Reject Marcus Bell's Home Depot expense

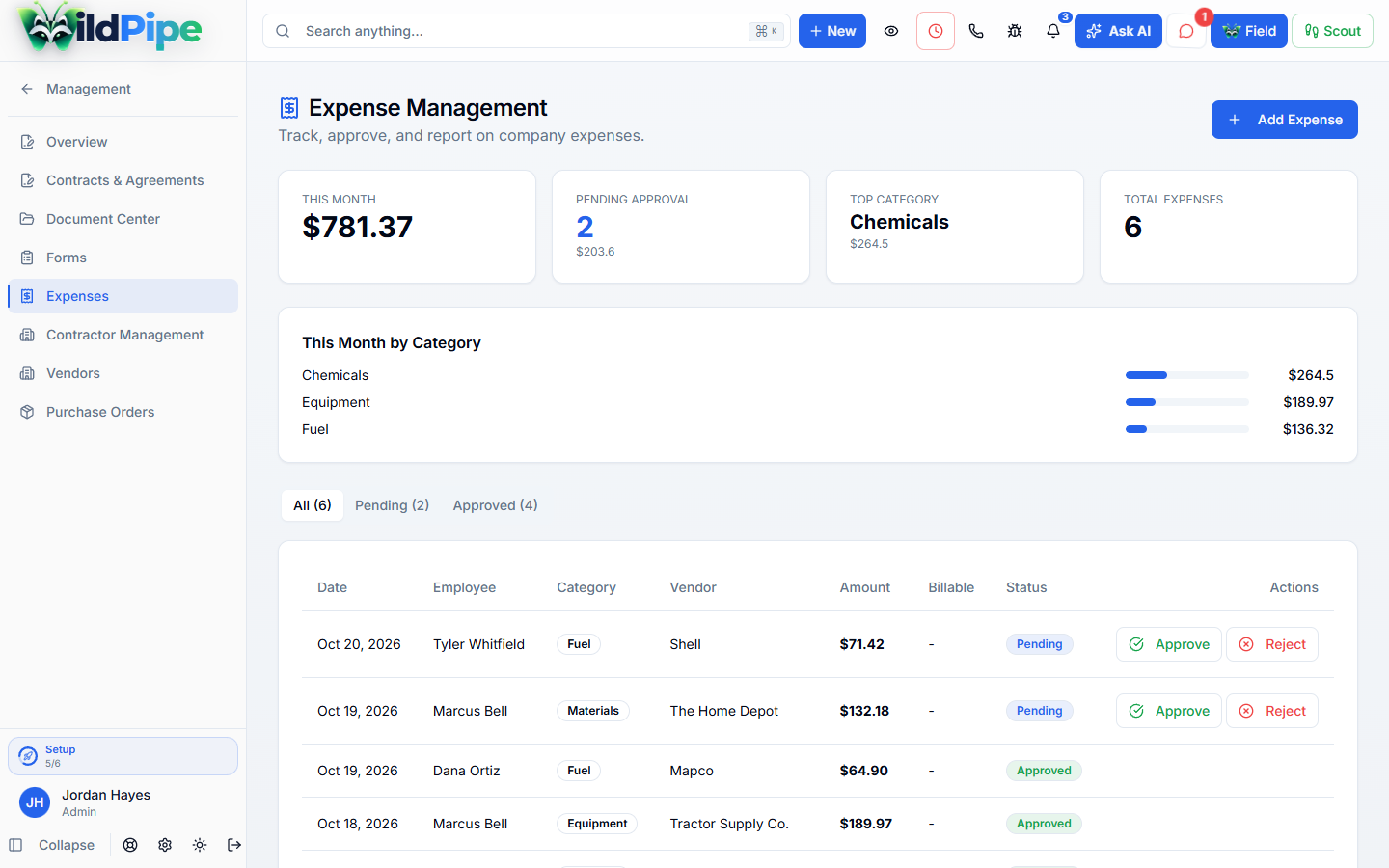pos(1272,711)
